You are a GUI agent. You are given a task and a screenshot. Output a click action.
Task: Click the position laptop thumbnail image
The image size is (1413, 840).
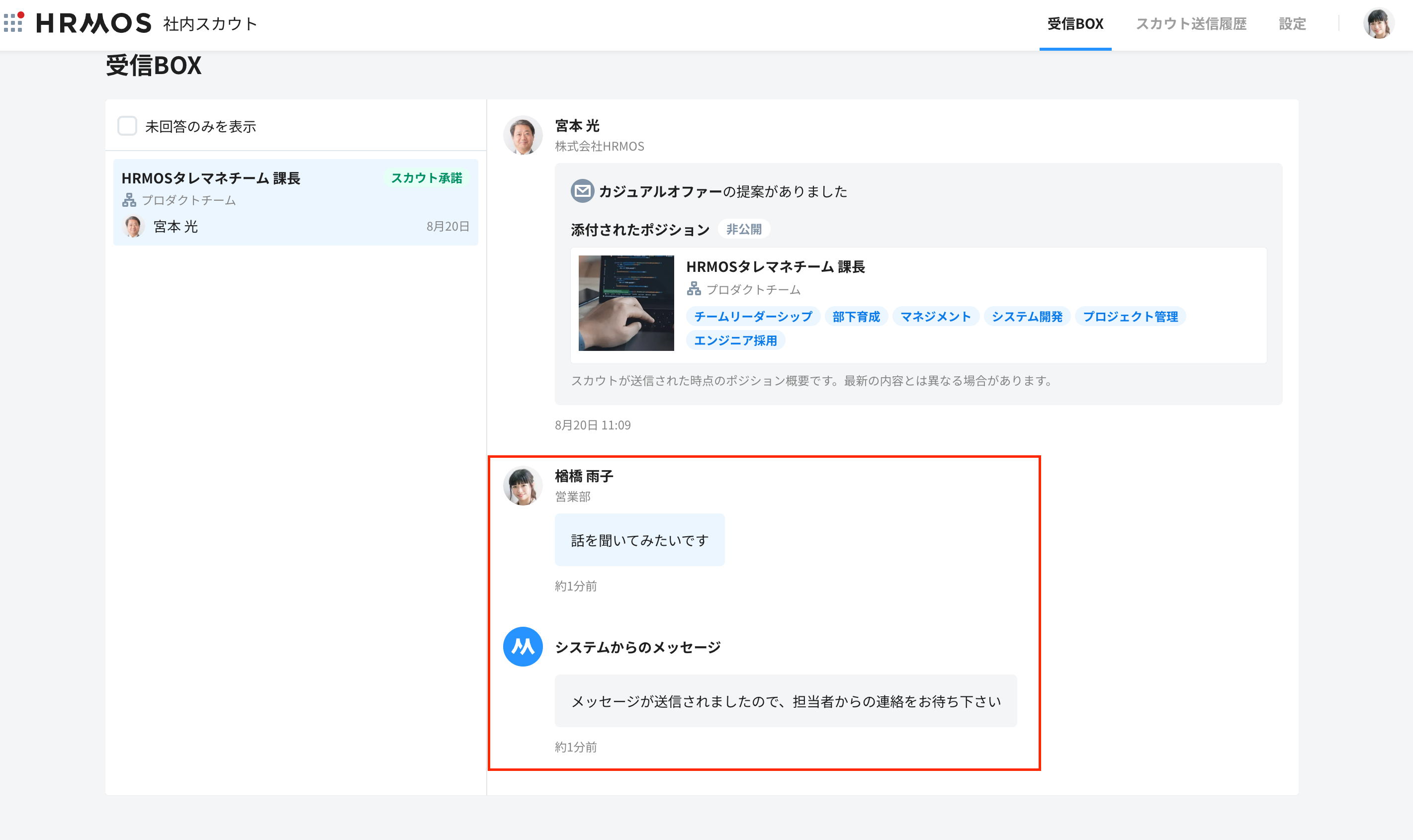[625, 303]
